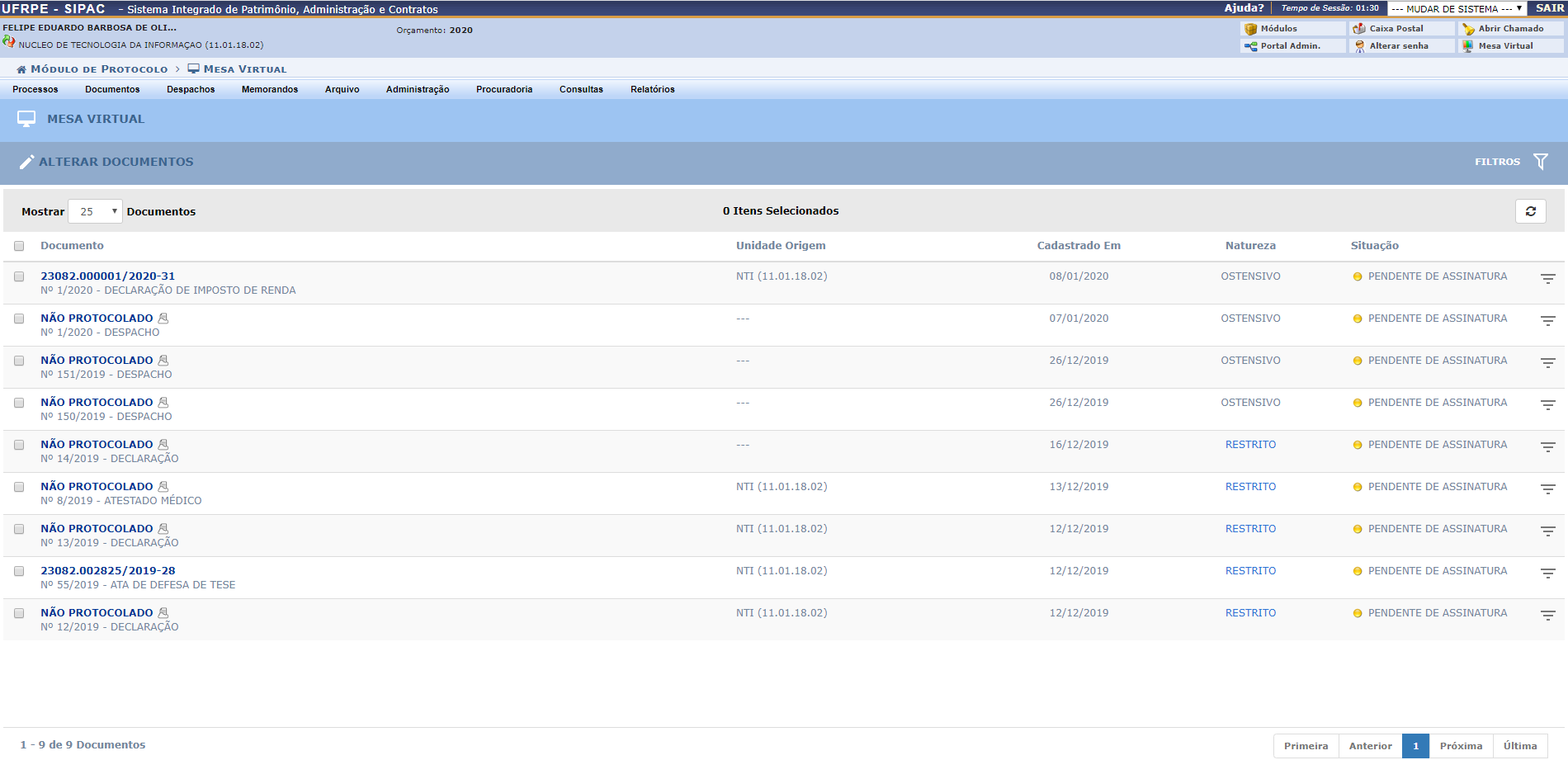Go to the Próxima page button
The image size is (1568, 760).
[1461, 746]
